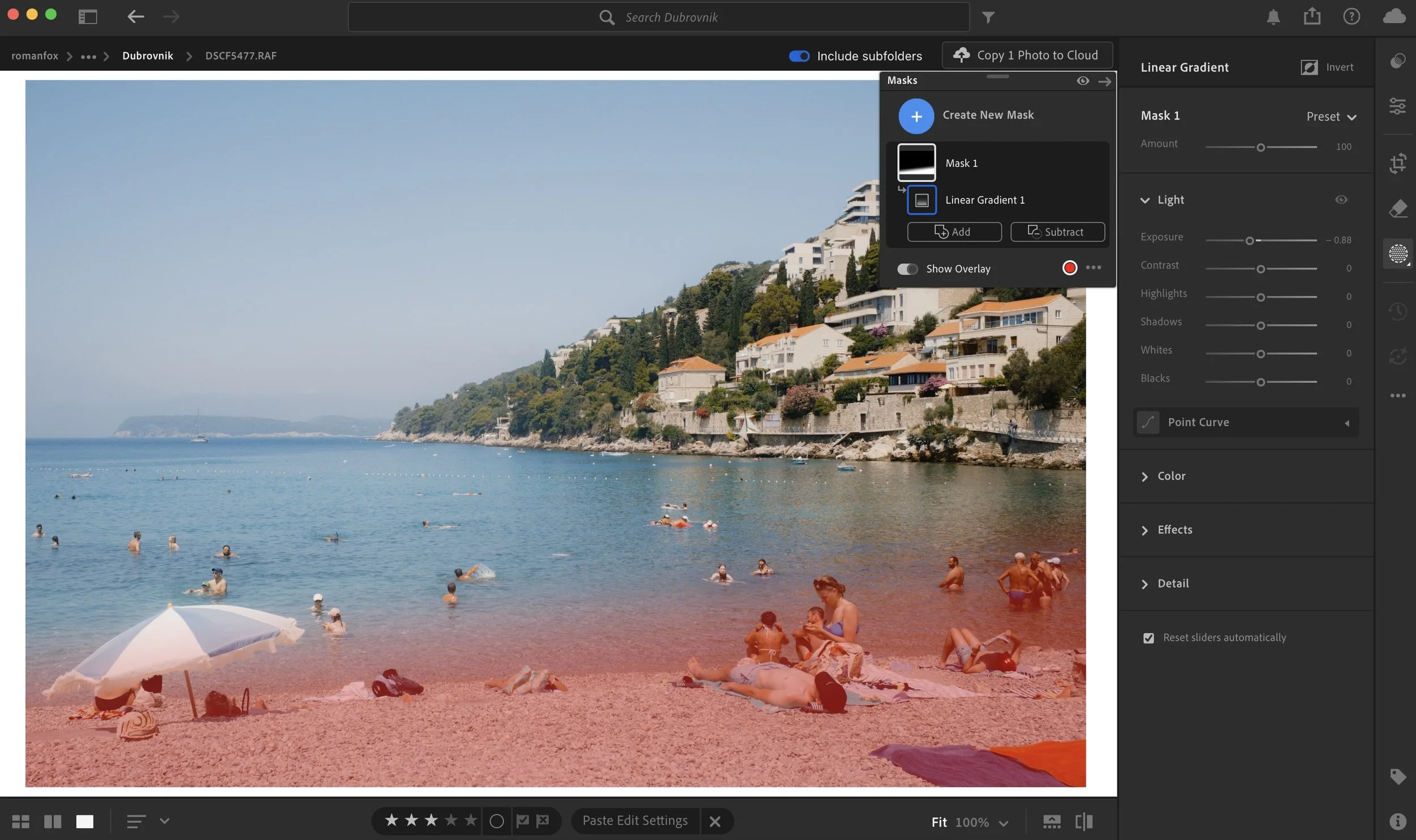Open the Versions history panel

1397,311
